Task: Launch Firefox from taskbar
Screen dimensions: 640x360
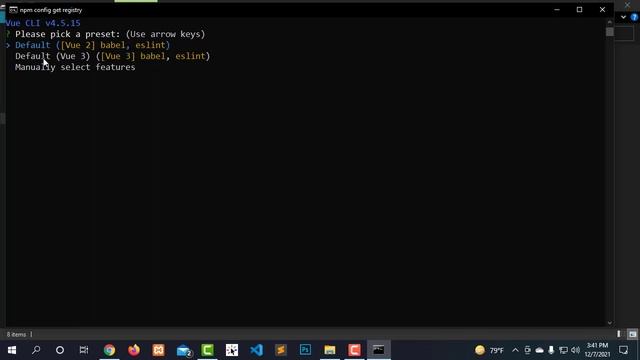Action: click(x=134, y=350)
